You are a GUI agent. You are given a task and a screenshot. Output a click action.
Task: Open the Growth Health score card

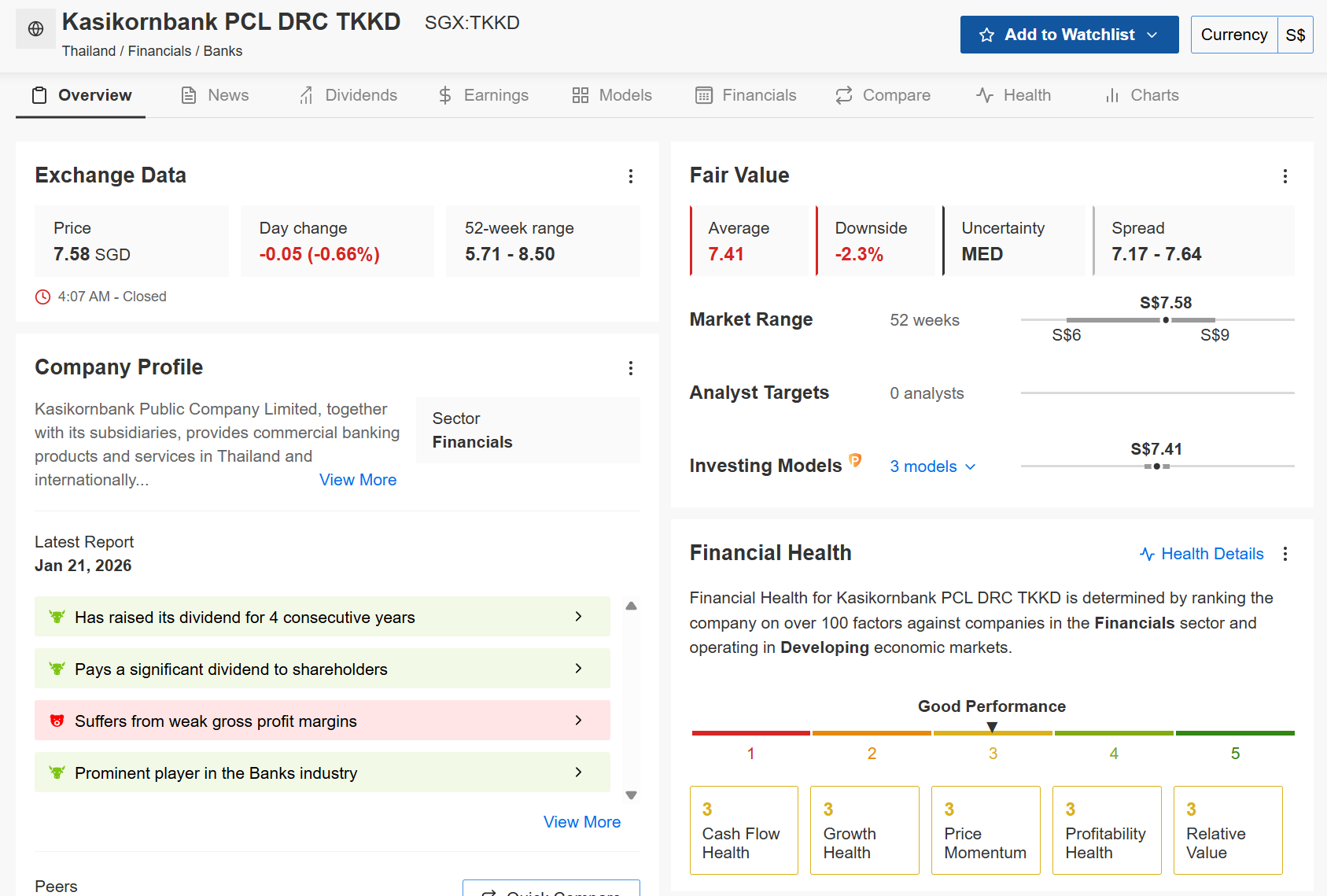pyautogui.click(x=865, y=830)
